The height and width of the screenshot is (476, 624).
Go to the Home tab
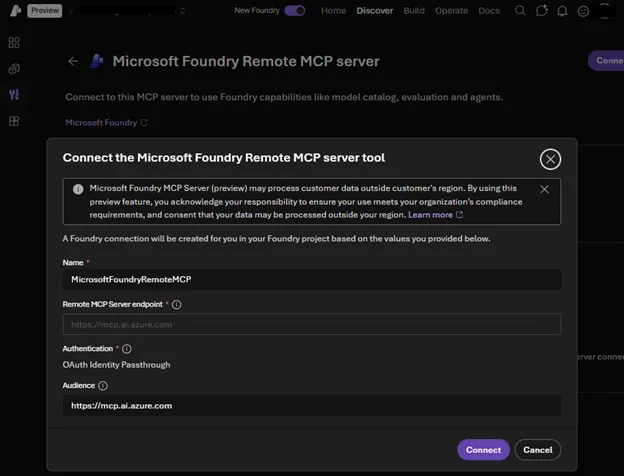click(x=334, y=11)
